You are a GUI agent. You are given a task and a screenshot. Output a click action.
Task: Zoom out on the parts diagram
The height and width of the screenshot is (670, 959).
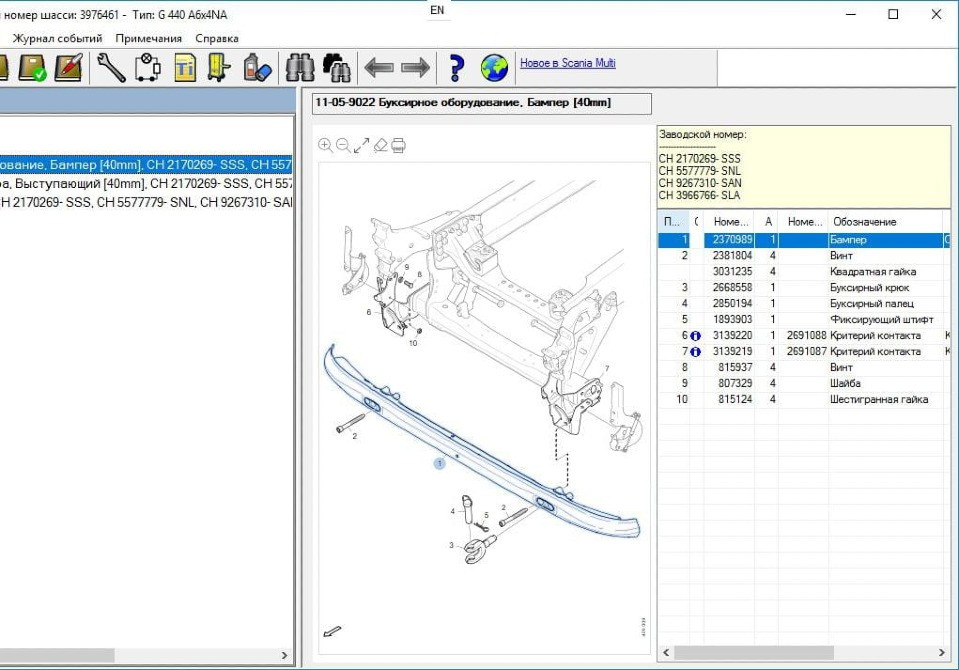coord(343,146)
